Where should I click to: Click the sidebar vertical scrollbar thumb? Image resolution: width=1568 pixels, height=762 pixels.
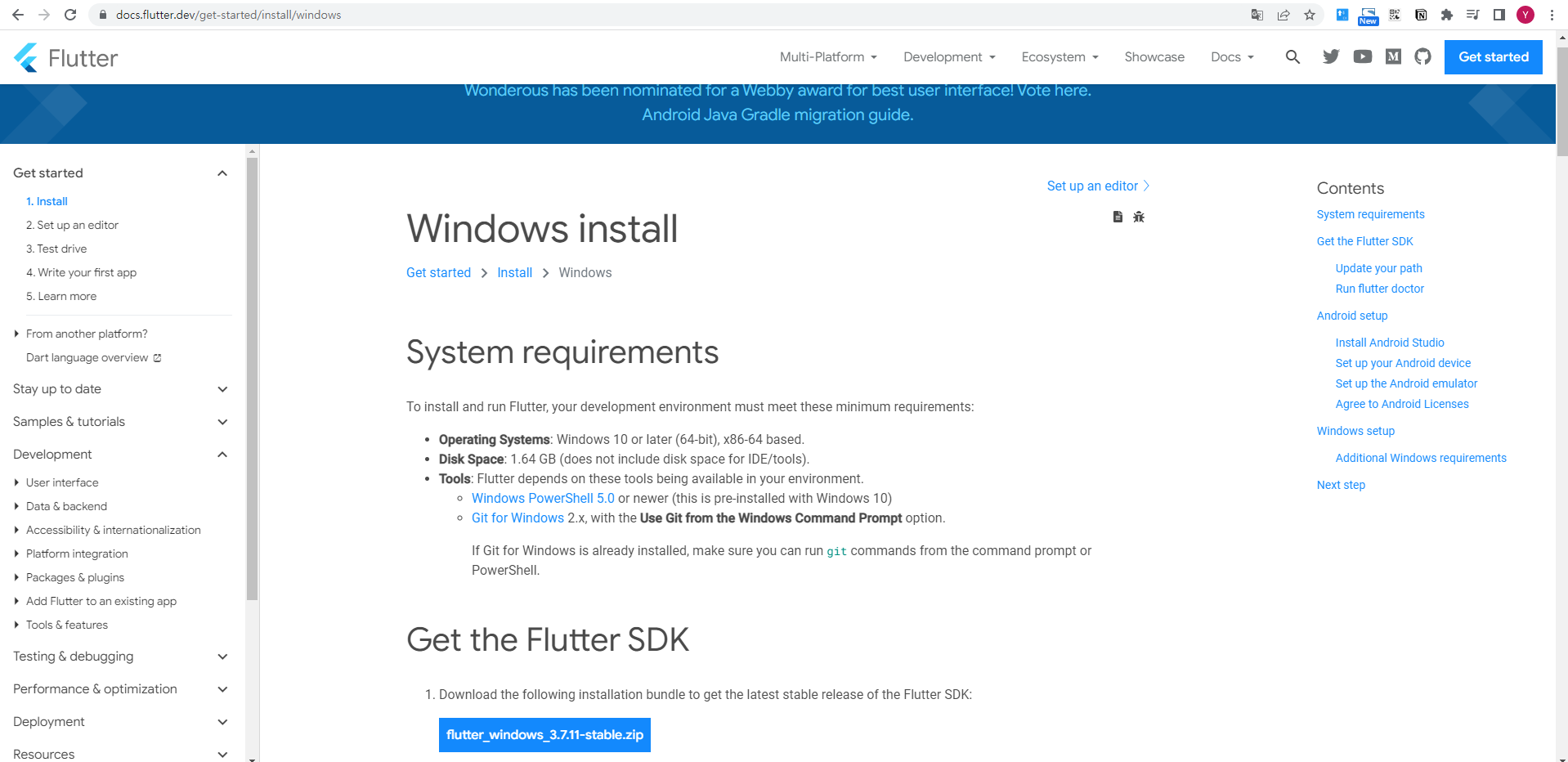[x=252, y=379]
